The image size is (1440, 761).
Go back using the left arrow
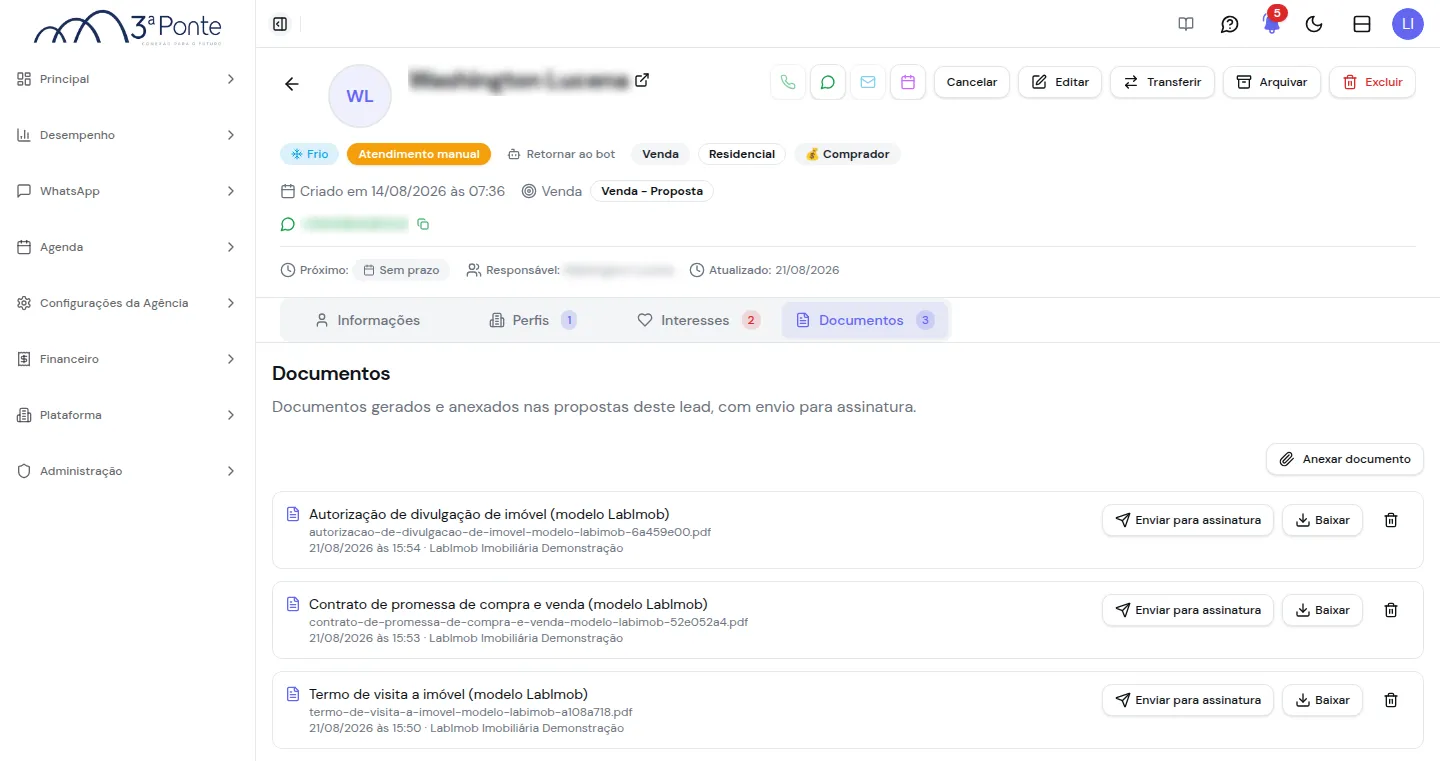tap(292, 84)
